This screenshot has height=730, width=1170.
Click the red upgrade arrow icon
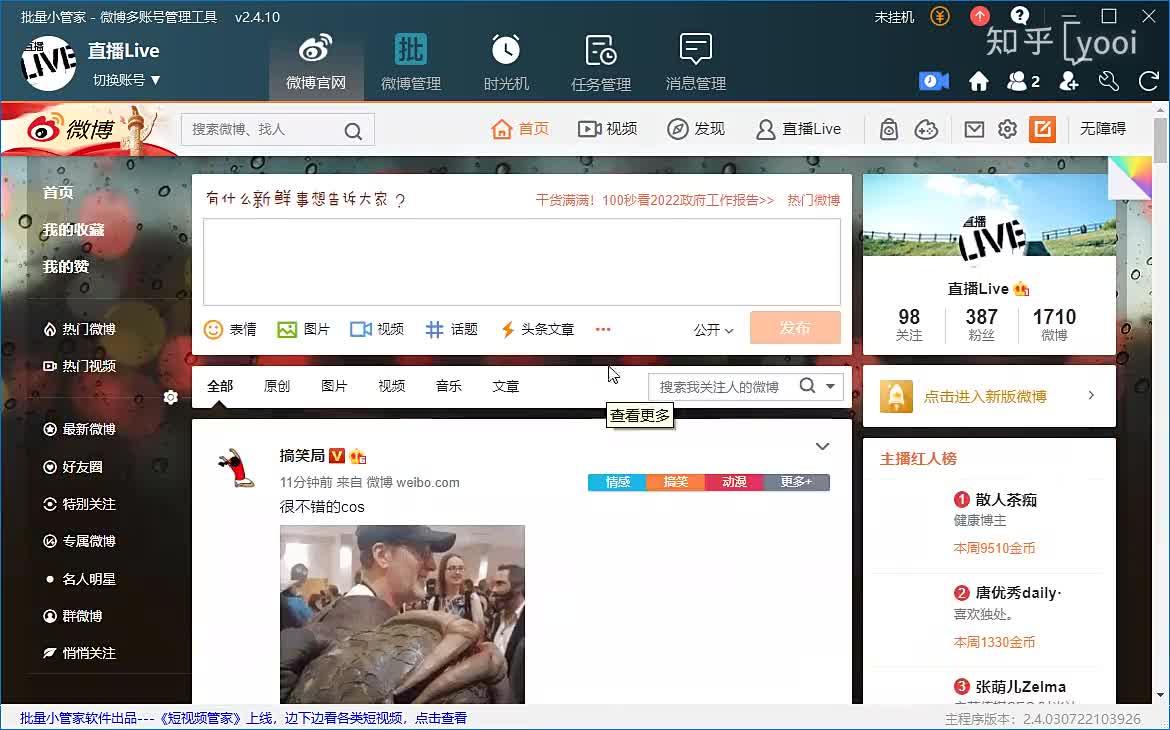click(x=980, y=16)
